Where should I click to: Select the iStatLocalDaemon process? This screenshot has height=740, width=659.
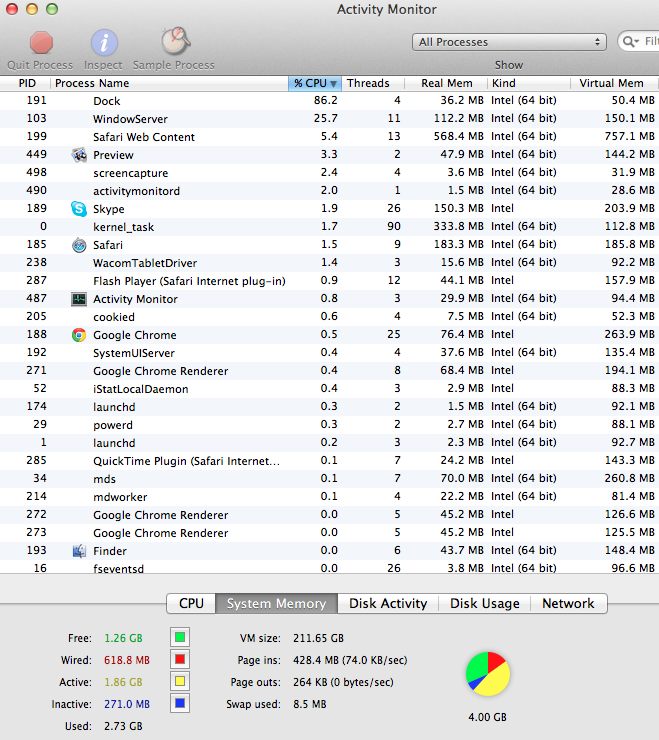click(x=330, y=388)
